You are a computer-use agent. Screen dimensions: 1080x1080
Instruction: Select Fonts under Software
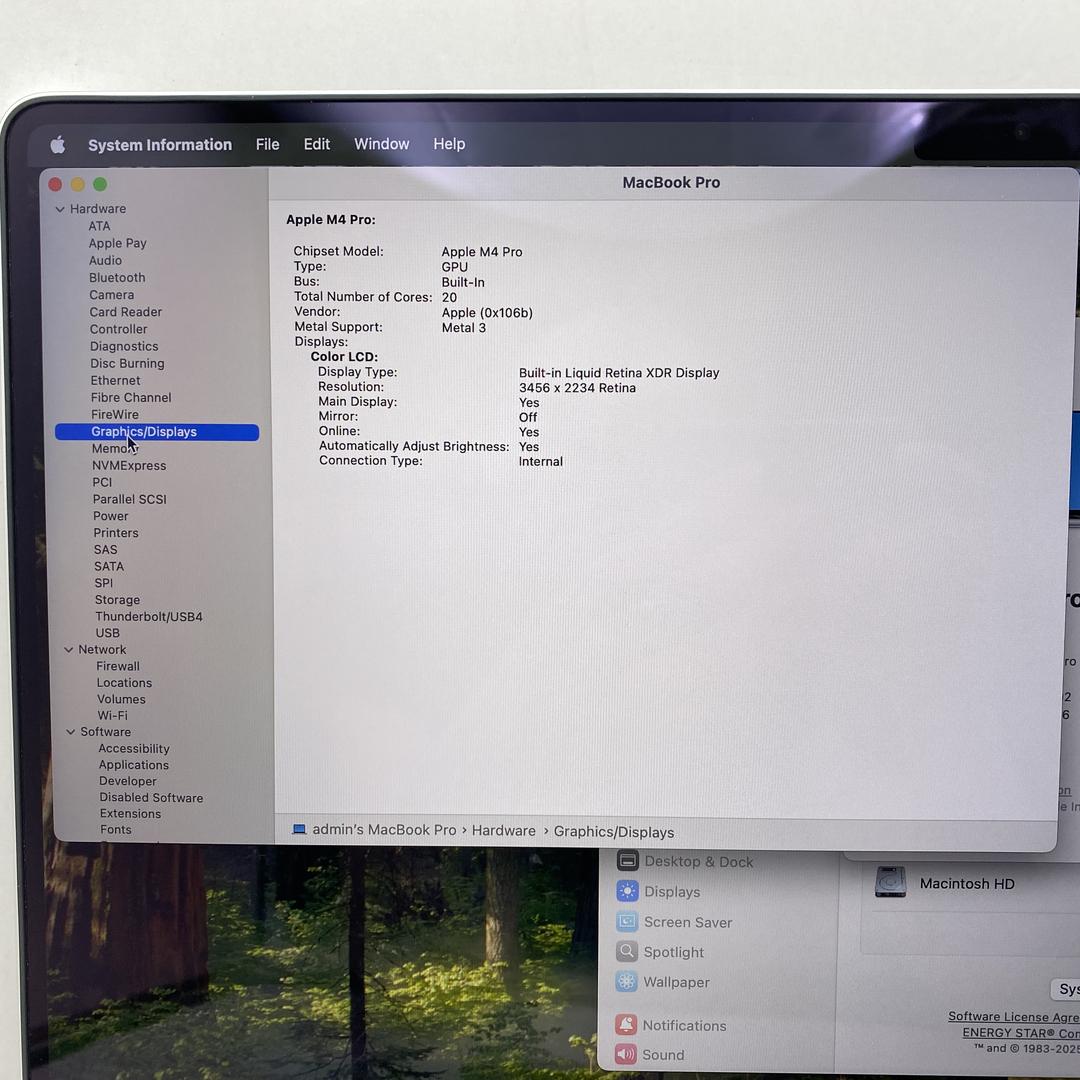(x=116, y=829)
